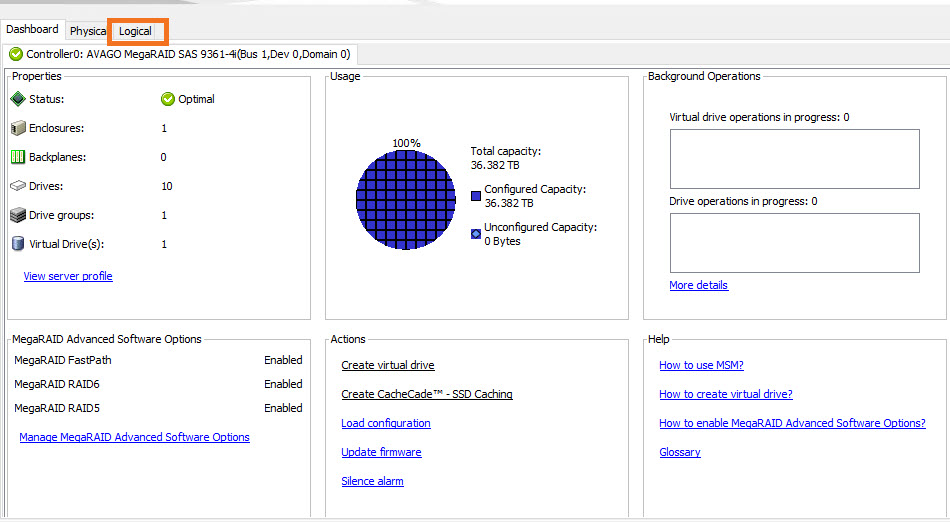Click the Backplanes count value 0

pyautogui.click(x=164, y=157)
